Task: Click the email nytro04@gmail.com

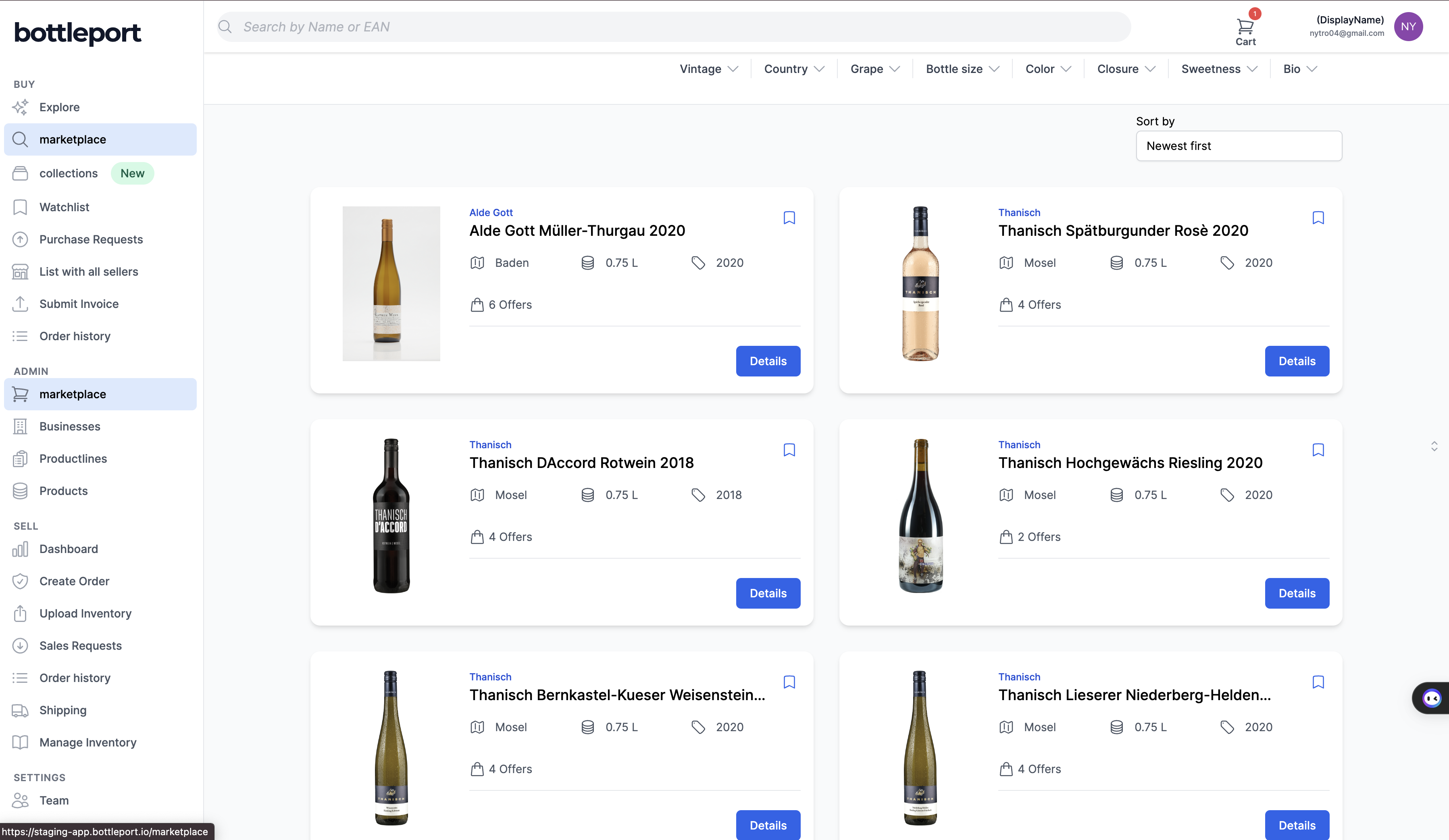Action: (1347, 33)
